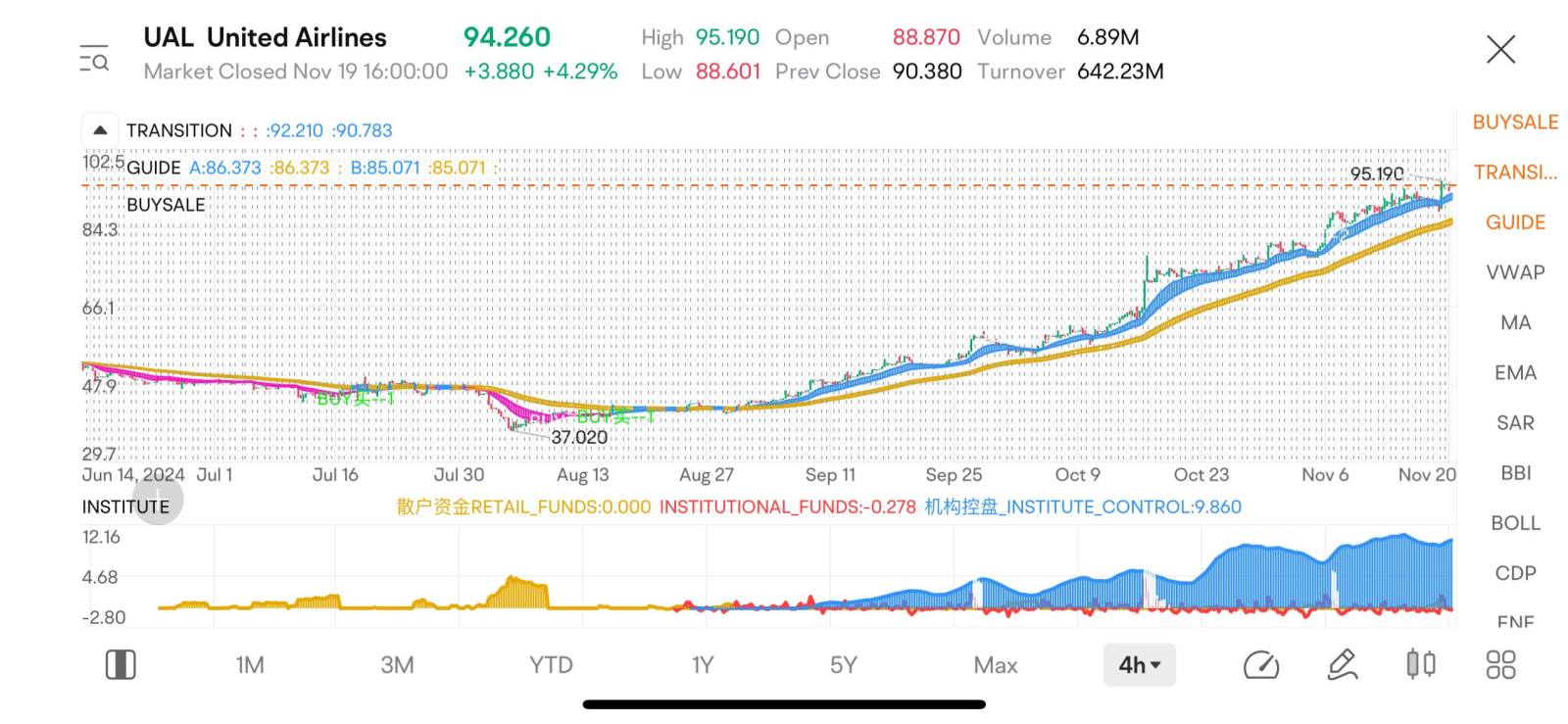The image size is (1568, 724).
Task: Click the Jun 14, 2024 date label
Action: pos(133,475)
